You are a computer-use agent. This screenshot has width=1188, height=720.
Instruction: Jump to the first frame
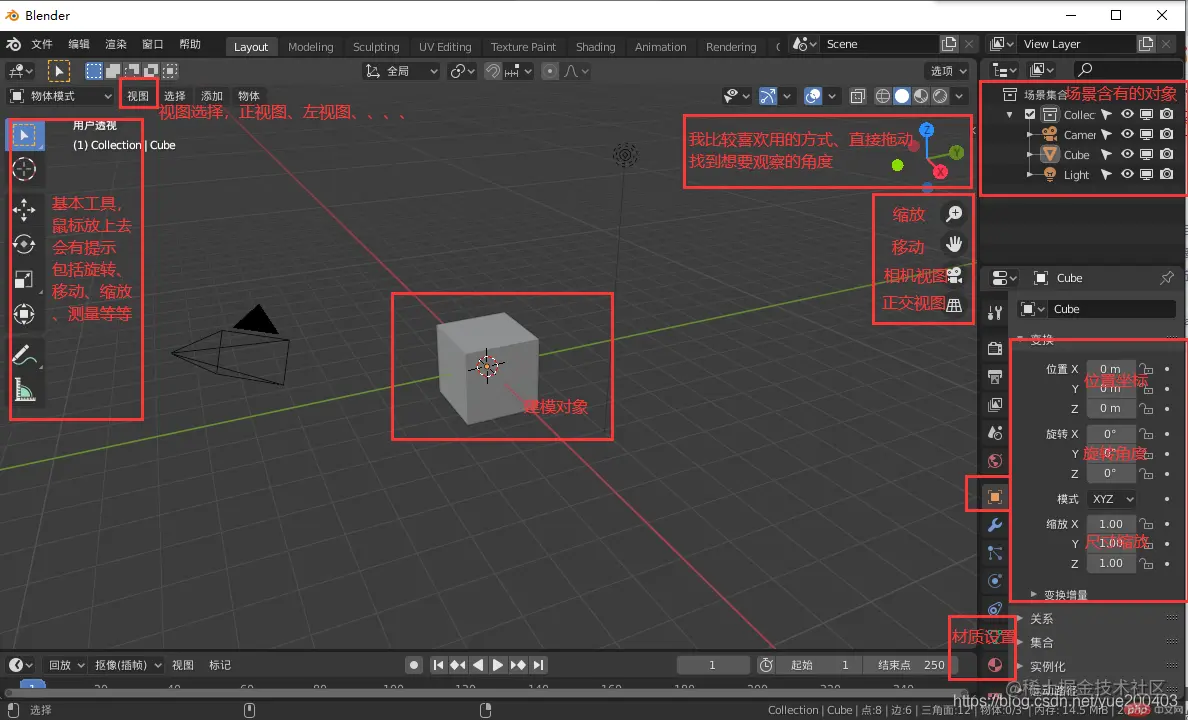[438, 665]
